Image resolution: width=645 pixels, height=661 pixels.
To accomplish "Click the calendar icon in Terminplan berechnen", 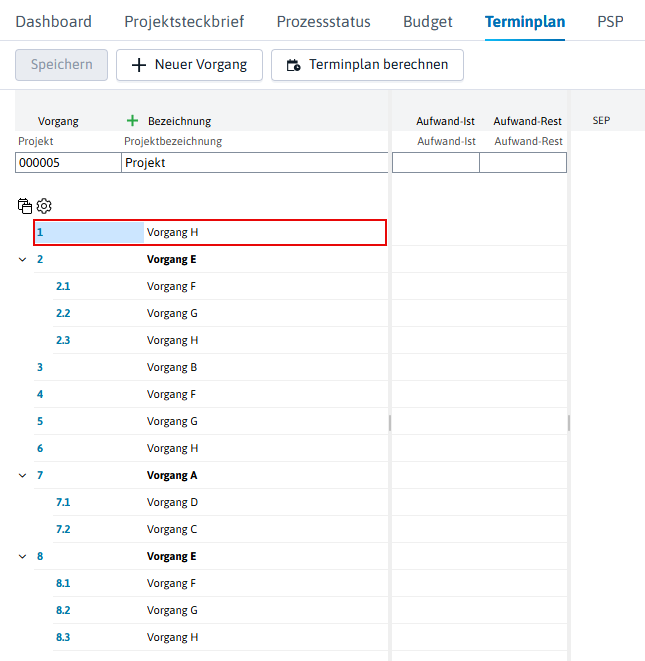I will pos(293,65).
